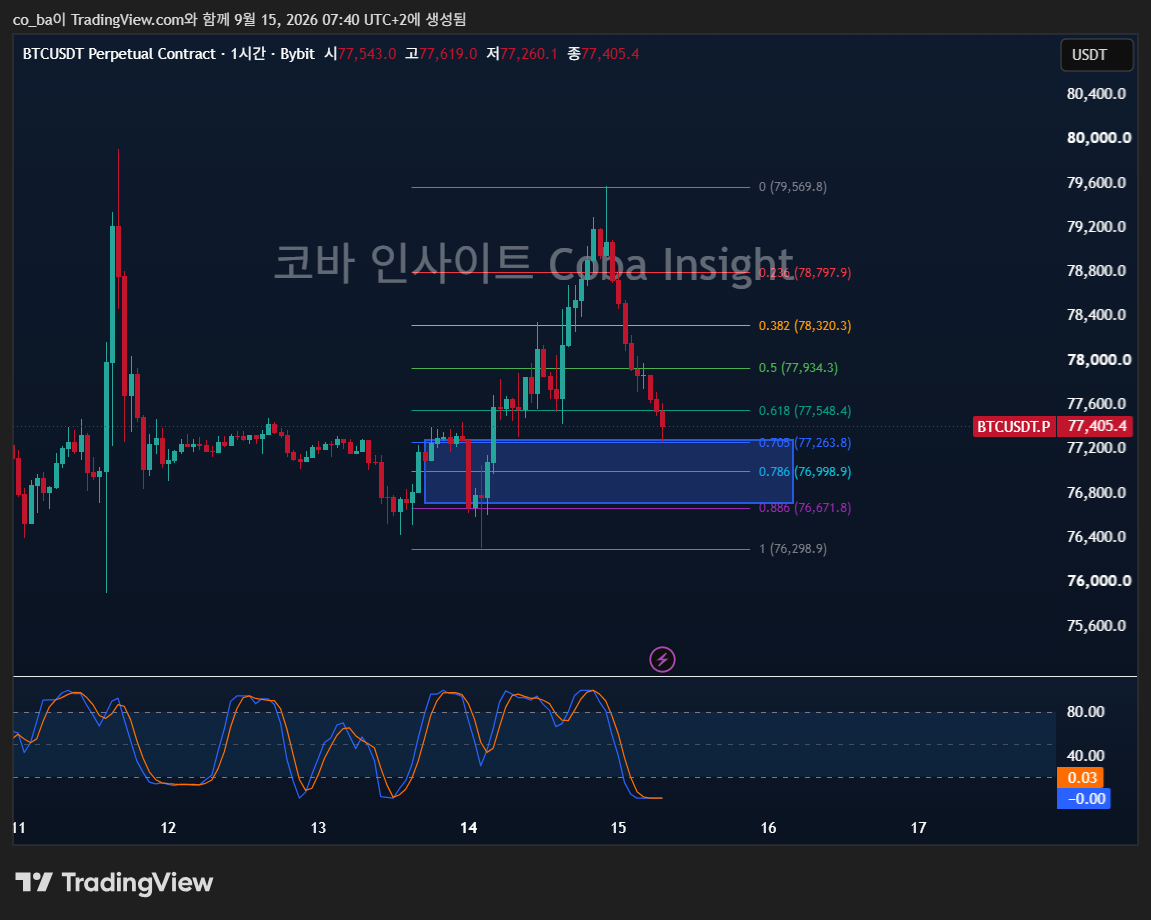Screen dimensions: 1151x920
Task: Click the creation timestamp caption at top
Action: click(239, 20)
